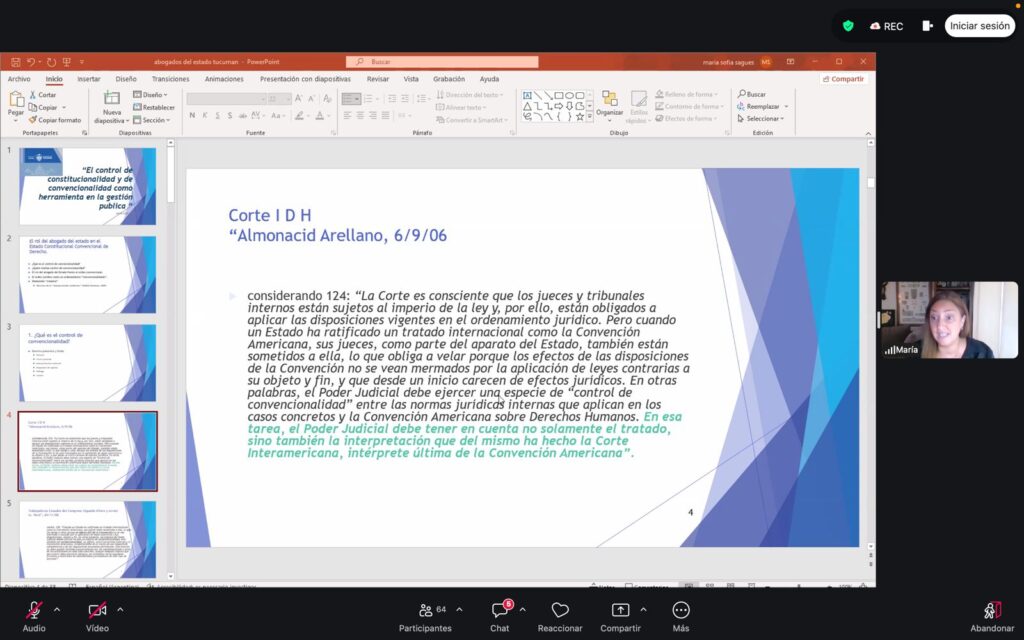The image size is (1024, 640).
Task: Expand the video options chevron
Action: click(121, 609)
